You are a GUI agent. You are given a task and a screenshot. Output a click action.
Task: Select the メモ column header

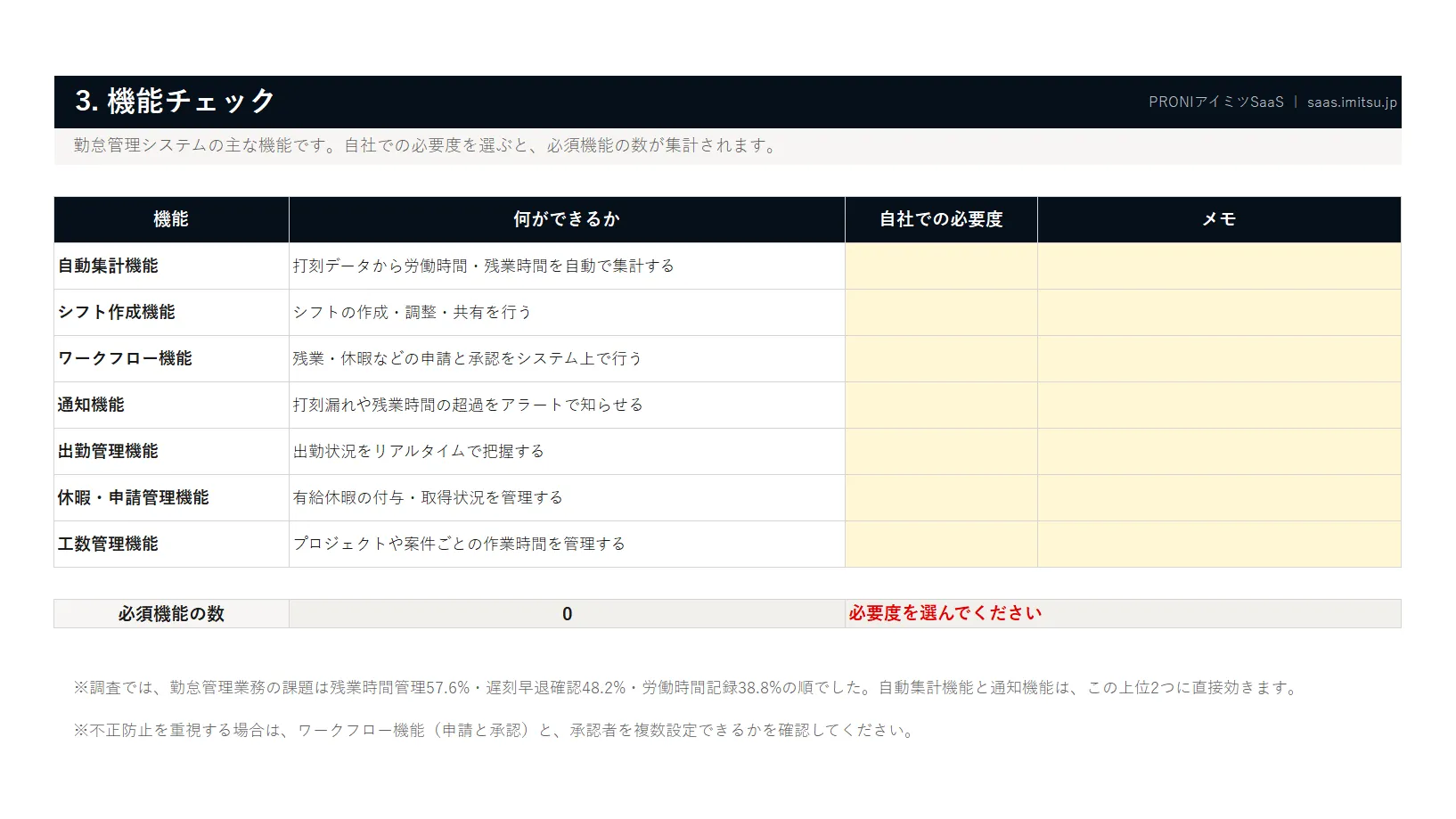coord(1219,219)
